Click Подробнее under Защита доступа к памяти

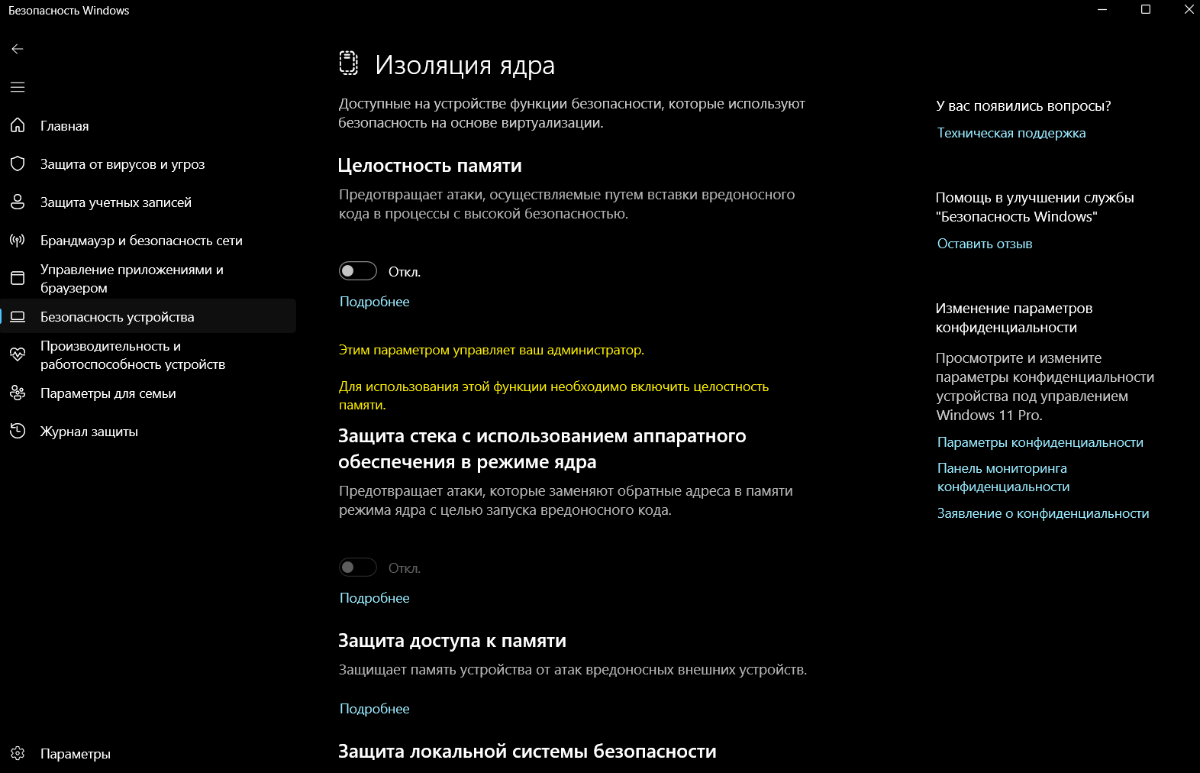click(374, 708)
